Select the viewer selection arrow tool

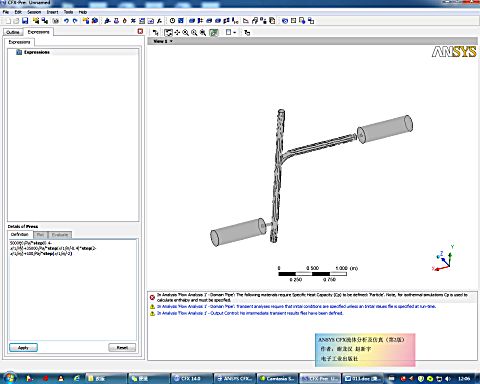click(x=155, y=32)
